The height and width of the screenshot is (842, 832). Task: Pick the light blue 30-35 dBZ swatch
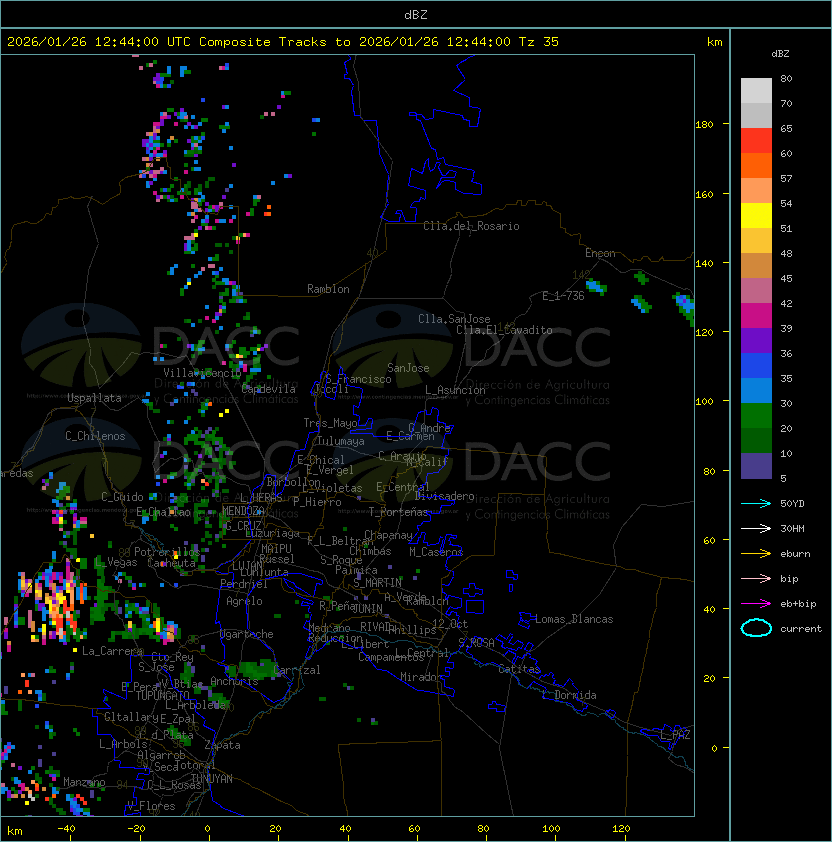pos(756,391)
